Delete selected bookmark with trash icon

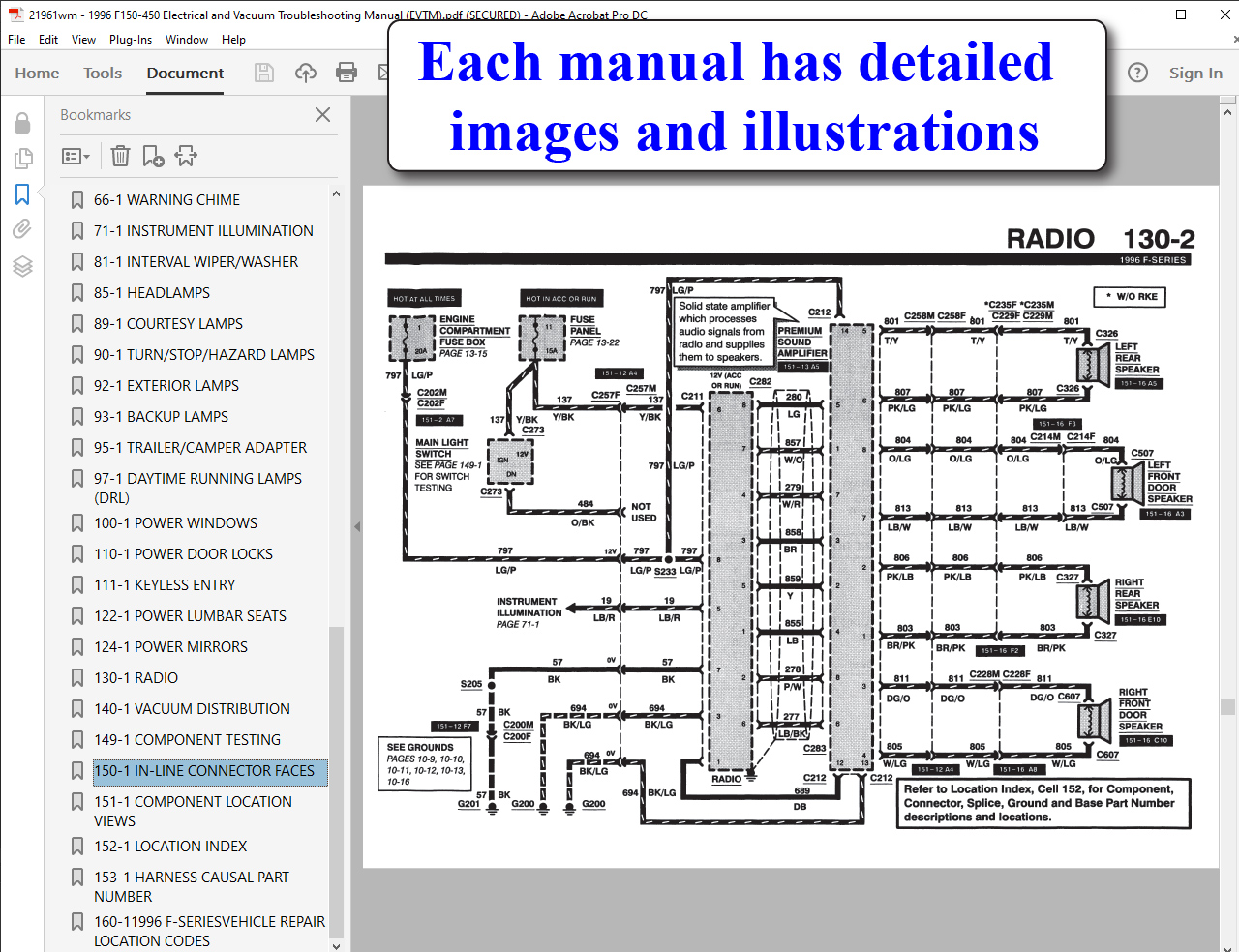tap(120, 156)
